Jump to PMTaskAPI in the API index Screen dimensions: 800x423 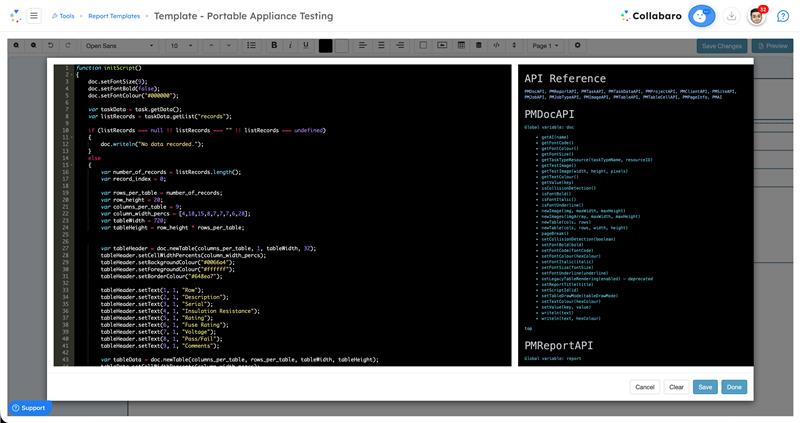coord(593,91)
